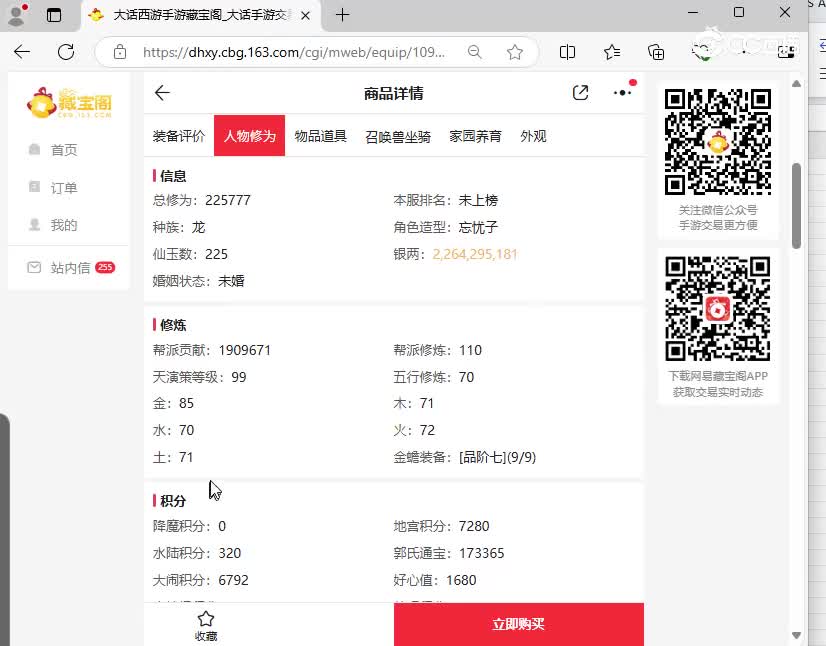Click the 帮派修炼 value 110
The image size is (826, 646).
pos(470,350)
